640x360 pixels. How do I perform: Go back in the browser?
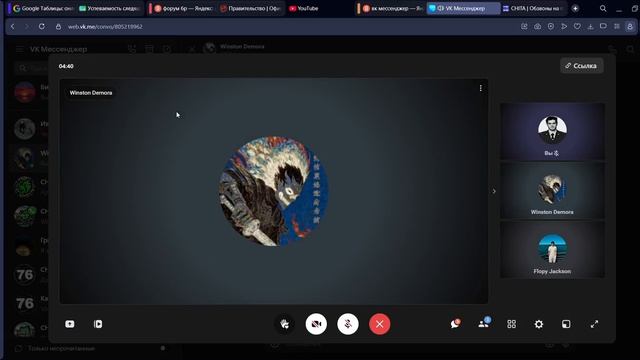(x=13, y=27)
